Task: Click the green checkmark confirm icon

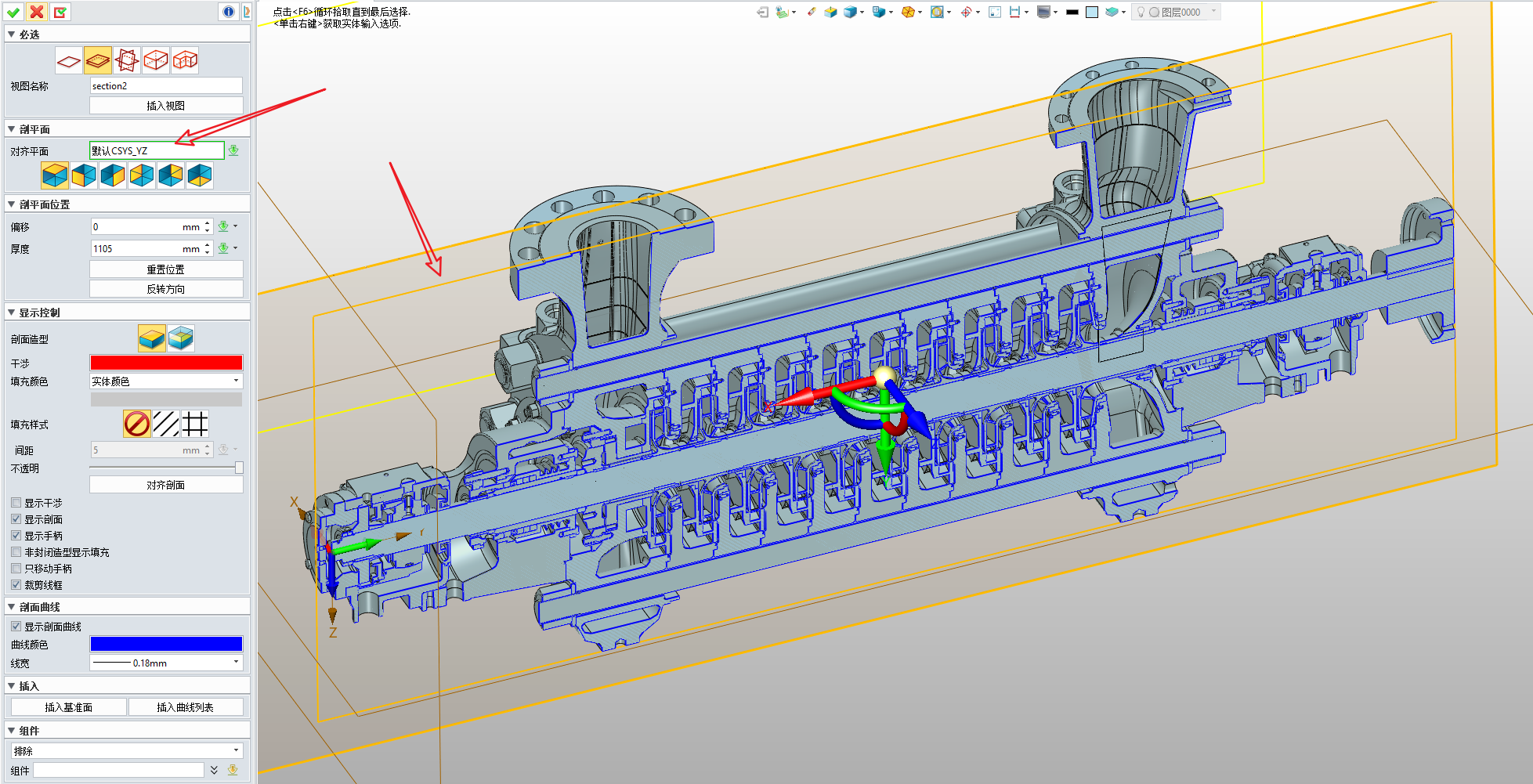Action: 13,12
